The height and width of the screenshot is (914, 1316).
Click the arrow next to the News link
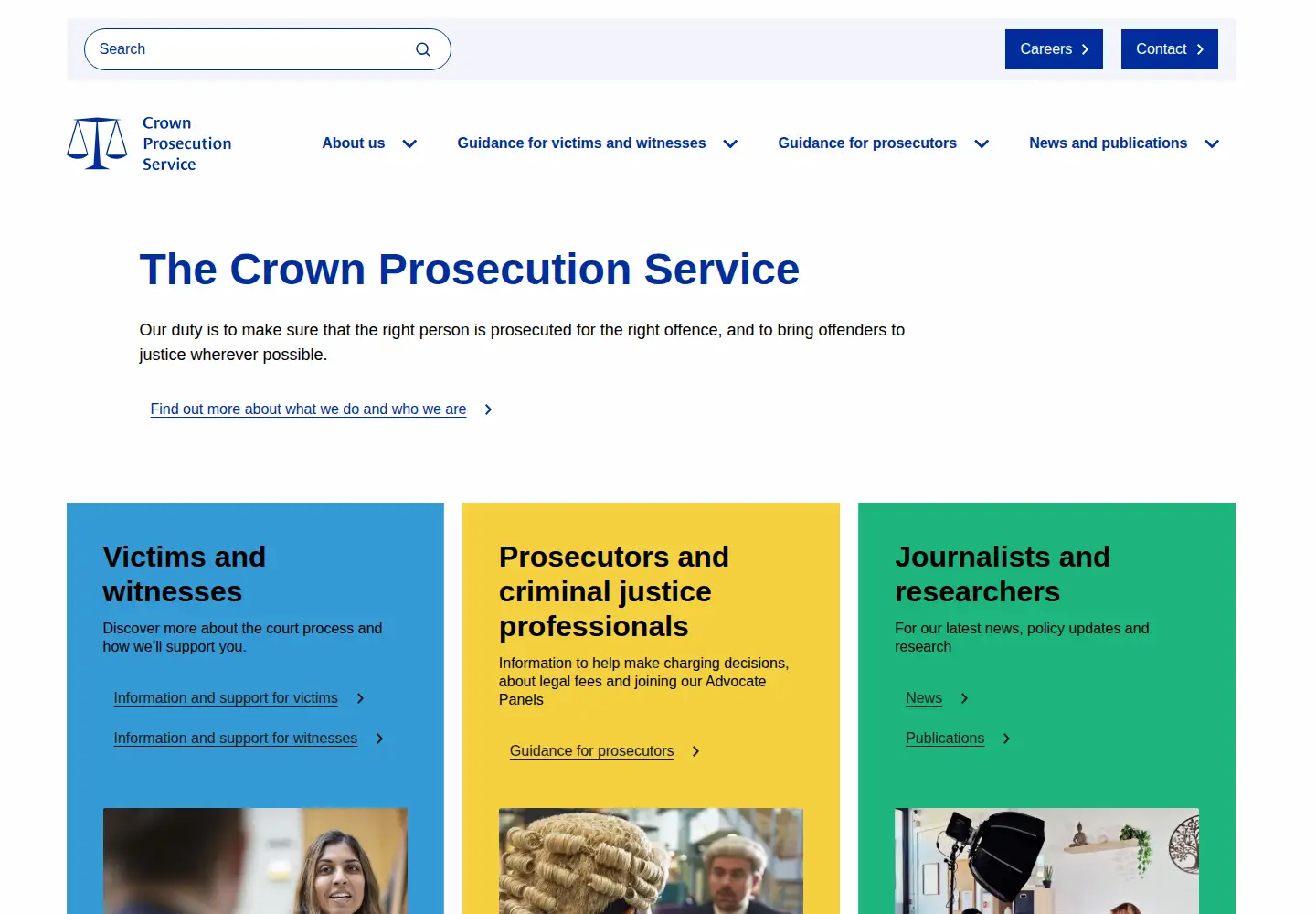[964, 698]
